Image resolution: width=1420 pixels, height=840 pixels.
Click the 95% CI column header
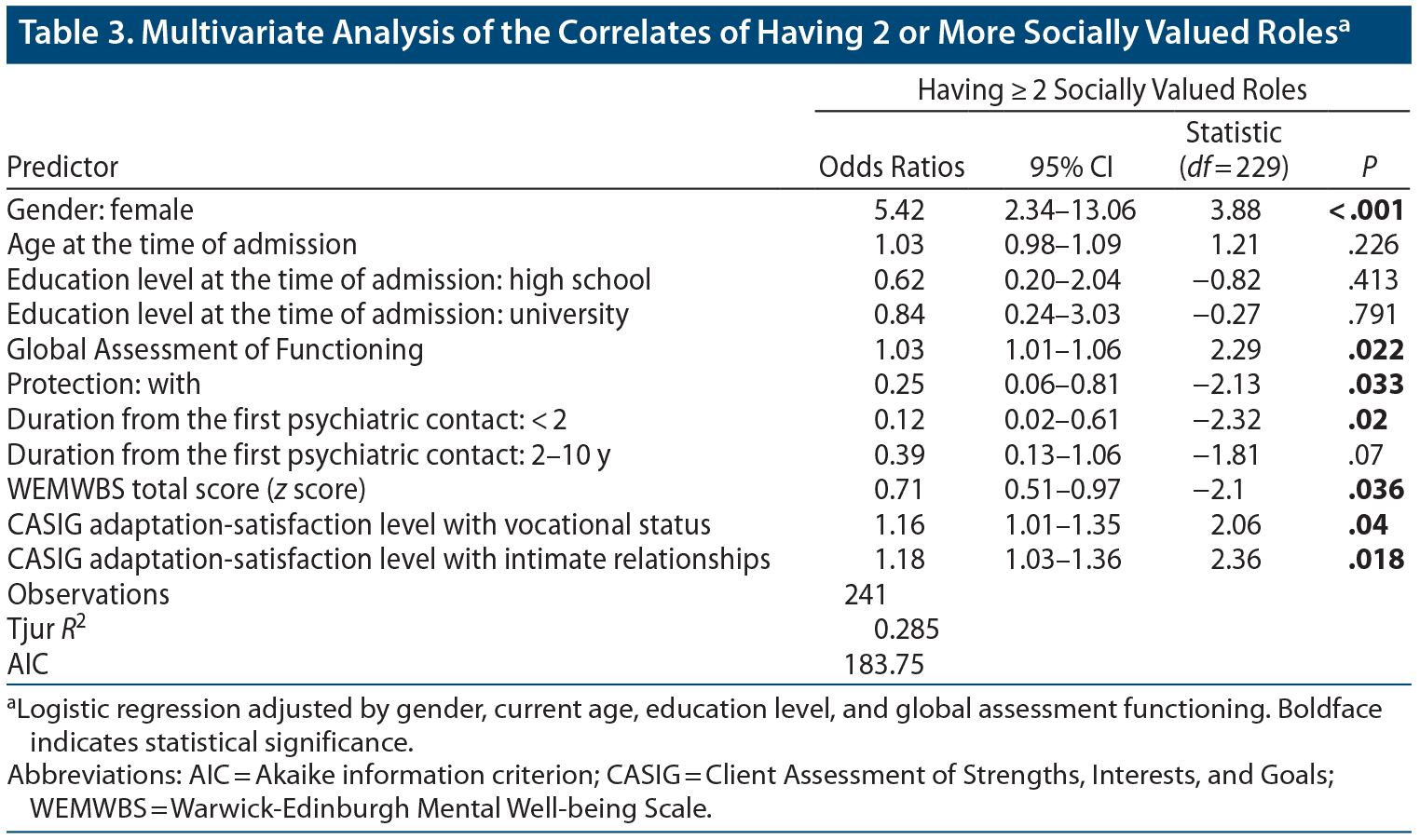click(1071, 167)
